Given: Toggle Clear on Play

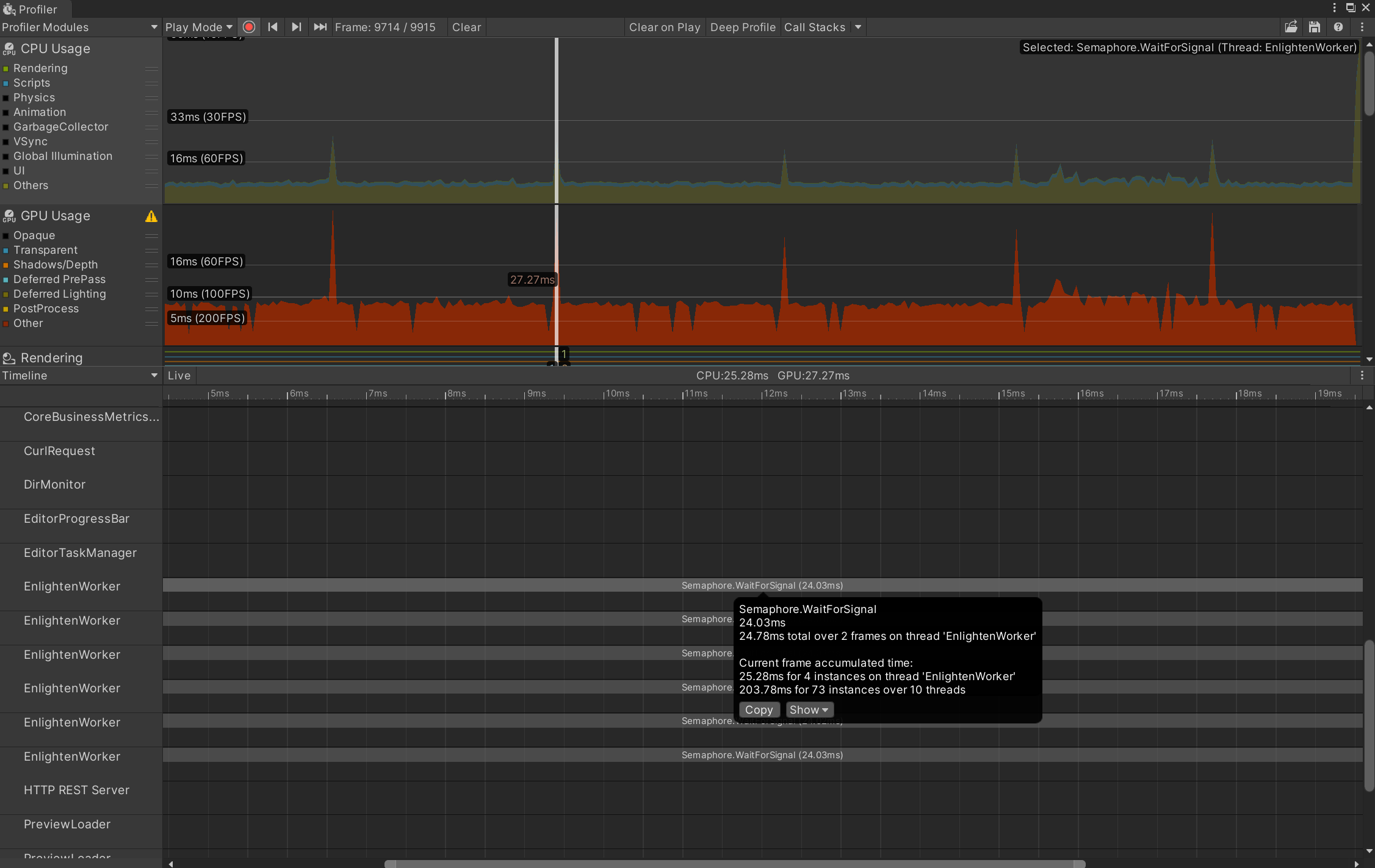Looking at the screenshot, I should pos(664,27).
